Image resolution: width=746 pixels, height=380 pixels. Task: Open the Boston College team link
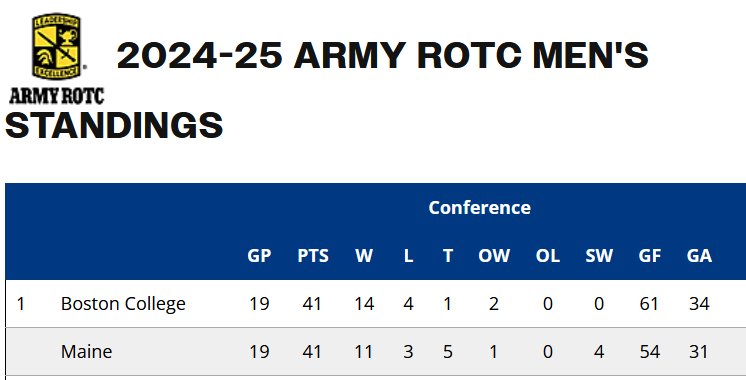point(123,303)
